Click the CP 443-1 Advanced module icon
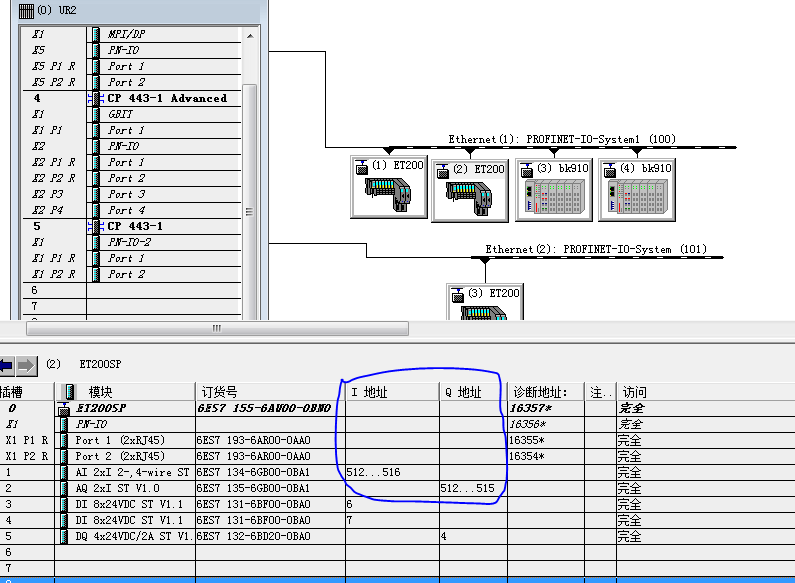The height and width of the screenshot is (583, 795). tap(96, 98)
